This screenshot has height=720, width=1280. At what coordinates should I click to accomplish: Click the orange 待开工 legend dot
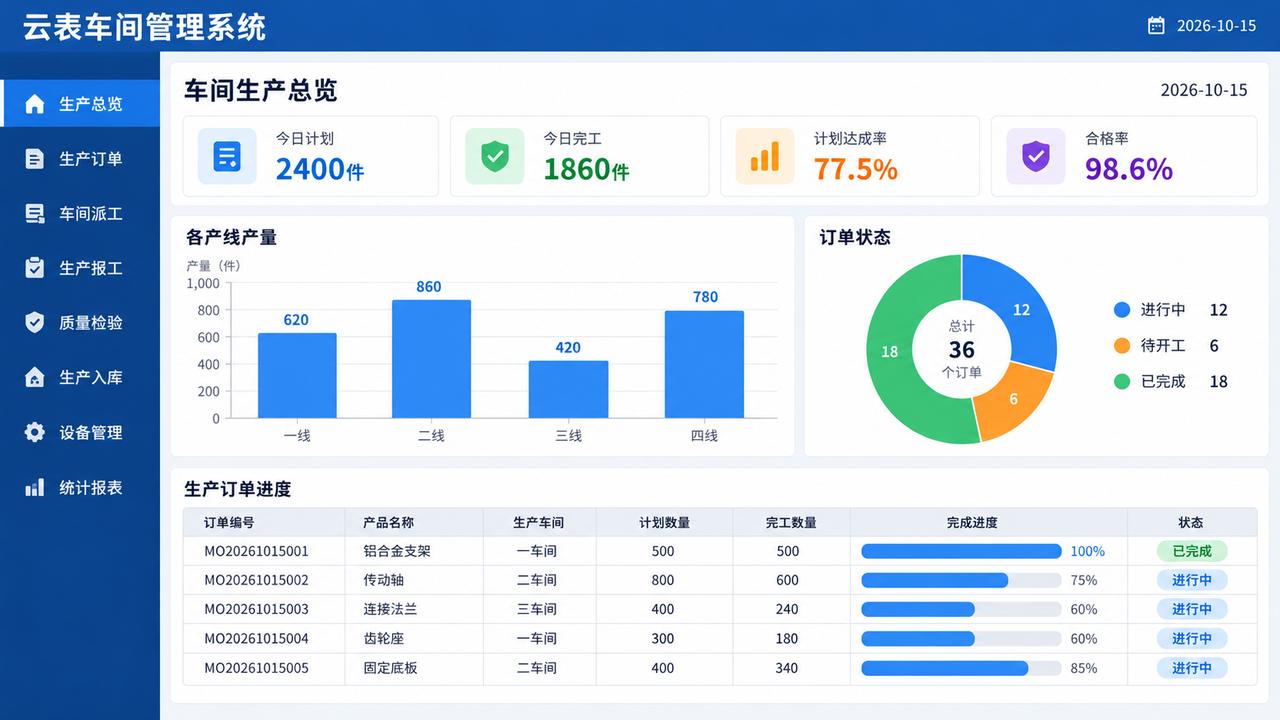coord(1122,346)
